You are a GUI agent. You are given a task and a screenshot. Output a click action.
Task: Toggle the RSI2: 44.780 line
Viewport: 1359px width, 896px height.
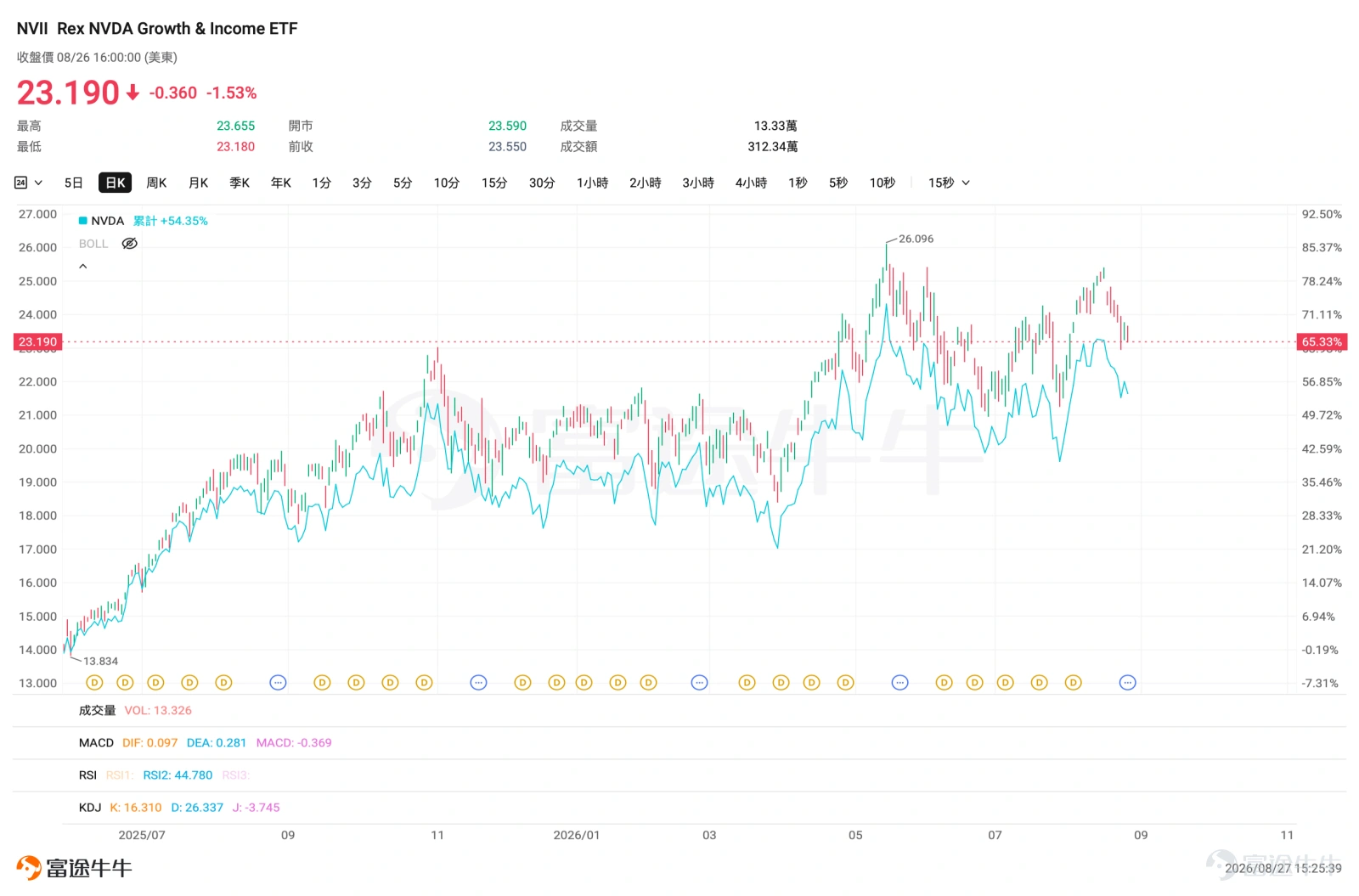[x=178, y=775]
